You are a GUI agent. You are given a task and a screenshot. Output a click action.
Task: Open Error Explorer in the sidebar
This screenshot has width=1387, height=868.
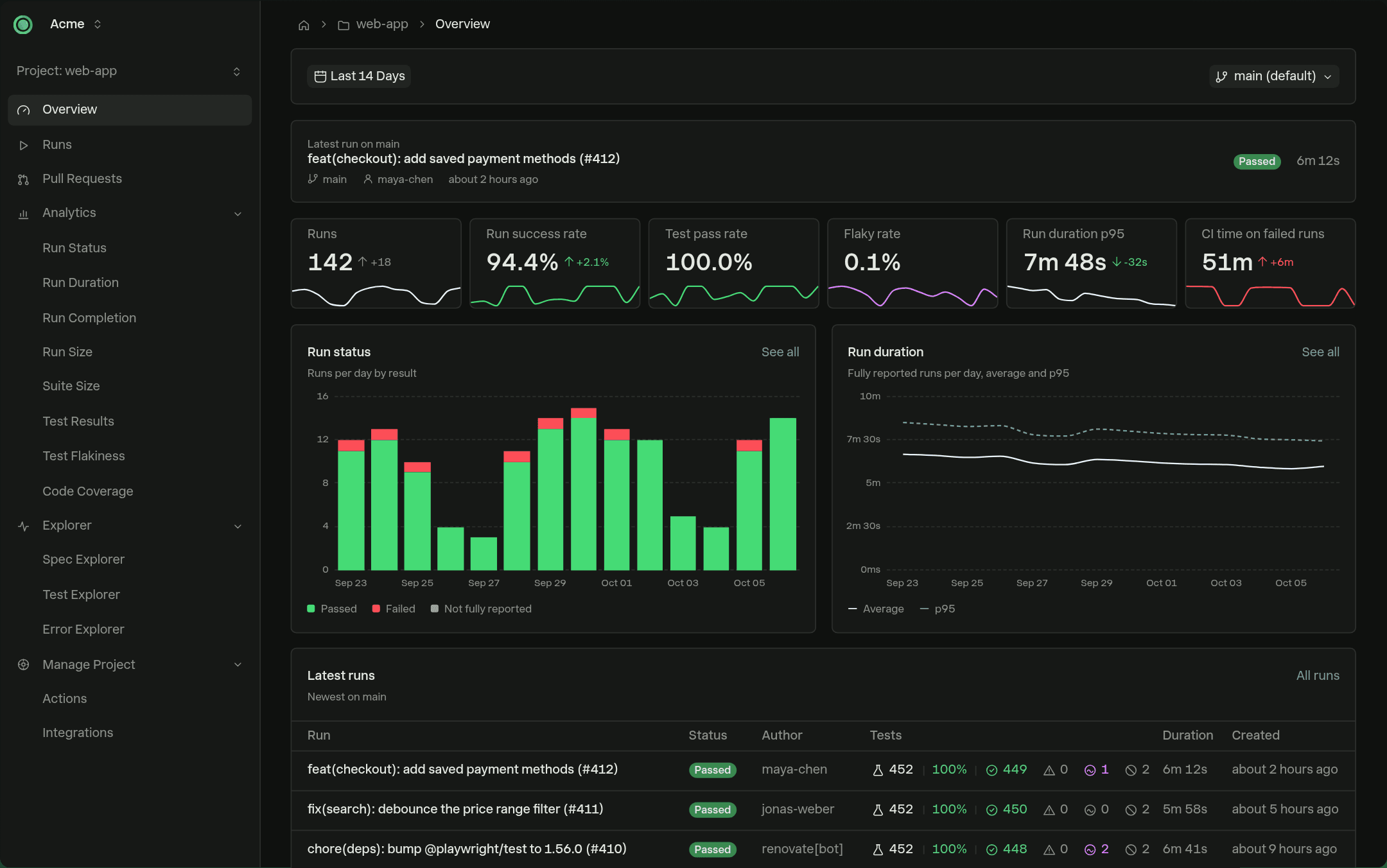click(83, 630)
